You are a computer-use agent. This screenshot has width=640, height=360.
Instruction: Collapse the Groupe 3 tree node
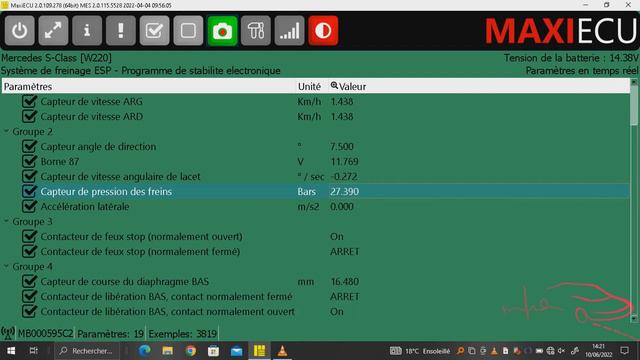tap(7, 221)
